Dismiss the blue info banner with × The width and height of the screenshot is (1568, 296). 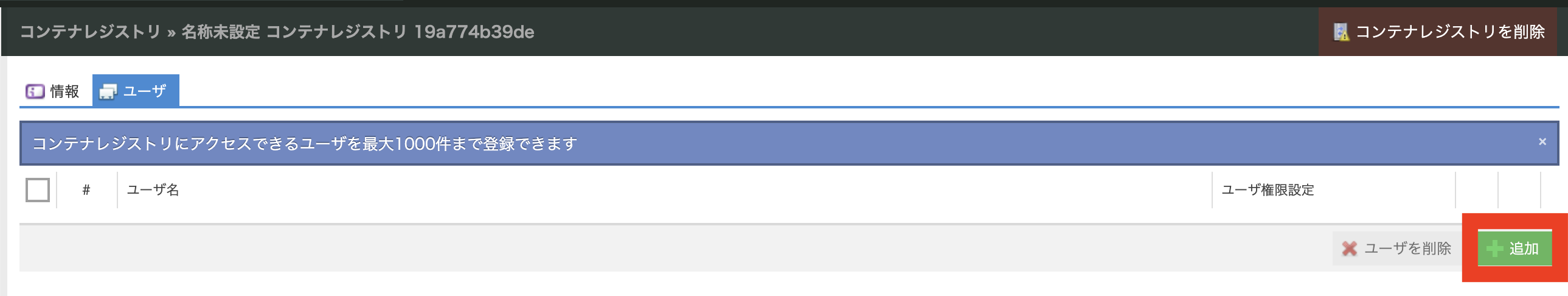1542,142
